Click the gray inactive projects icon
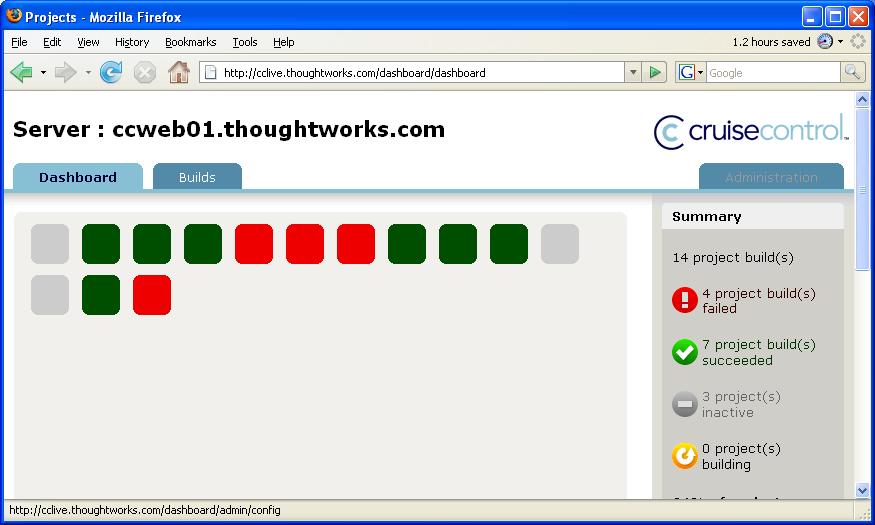Screen dimensions: 875x525 click(685, 404)
